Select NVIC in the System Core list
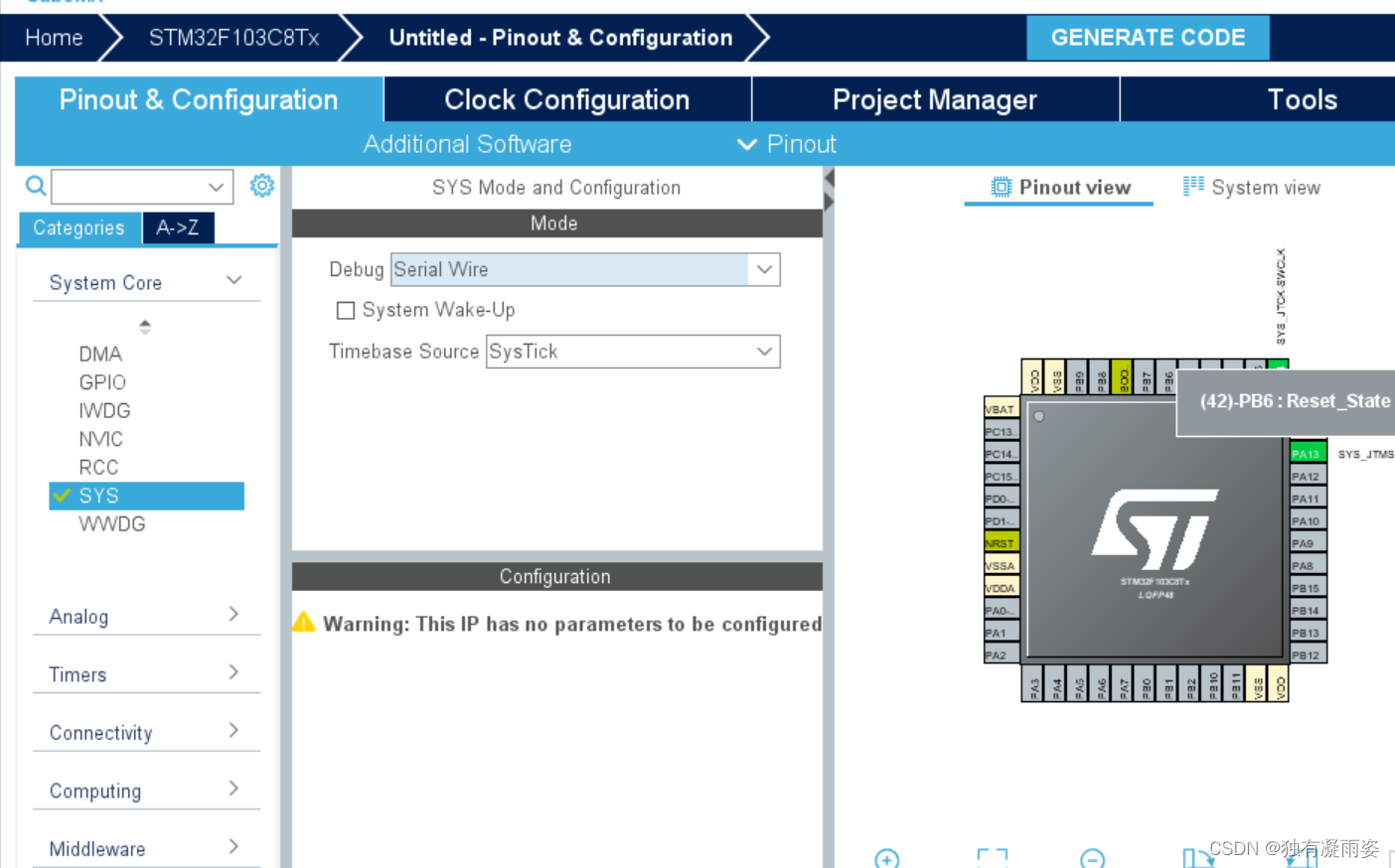The image size is (1395, 868). point(101,439)
